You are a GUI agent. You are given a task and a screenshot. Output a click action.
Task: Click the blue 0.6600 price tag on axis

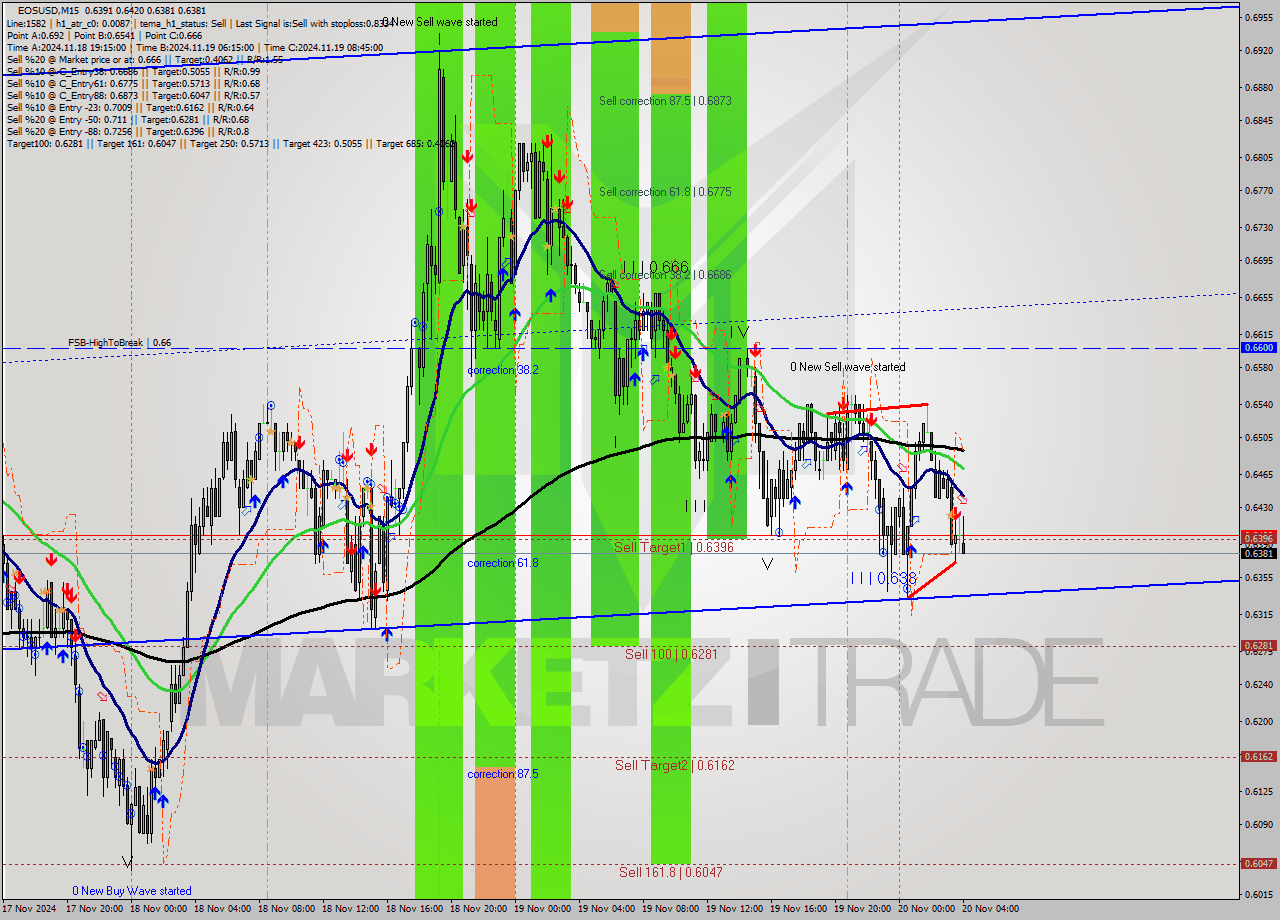(1258, 348)
